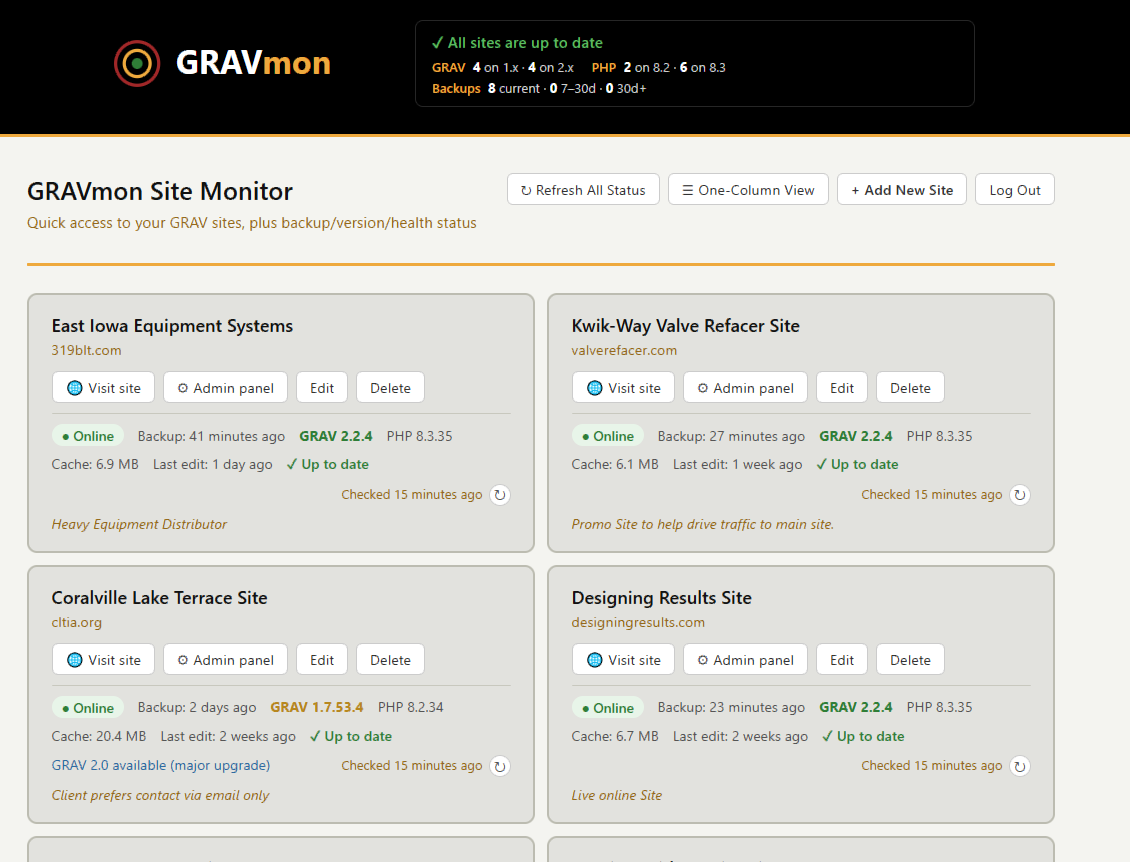Screen dimensions: 1130x862
Task: Open the cltia.org link
Action: click(x=76, y=622)
